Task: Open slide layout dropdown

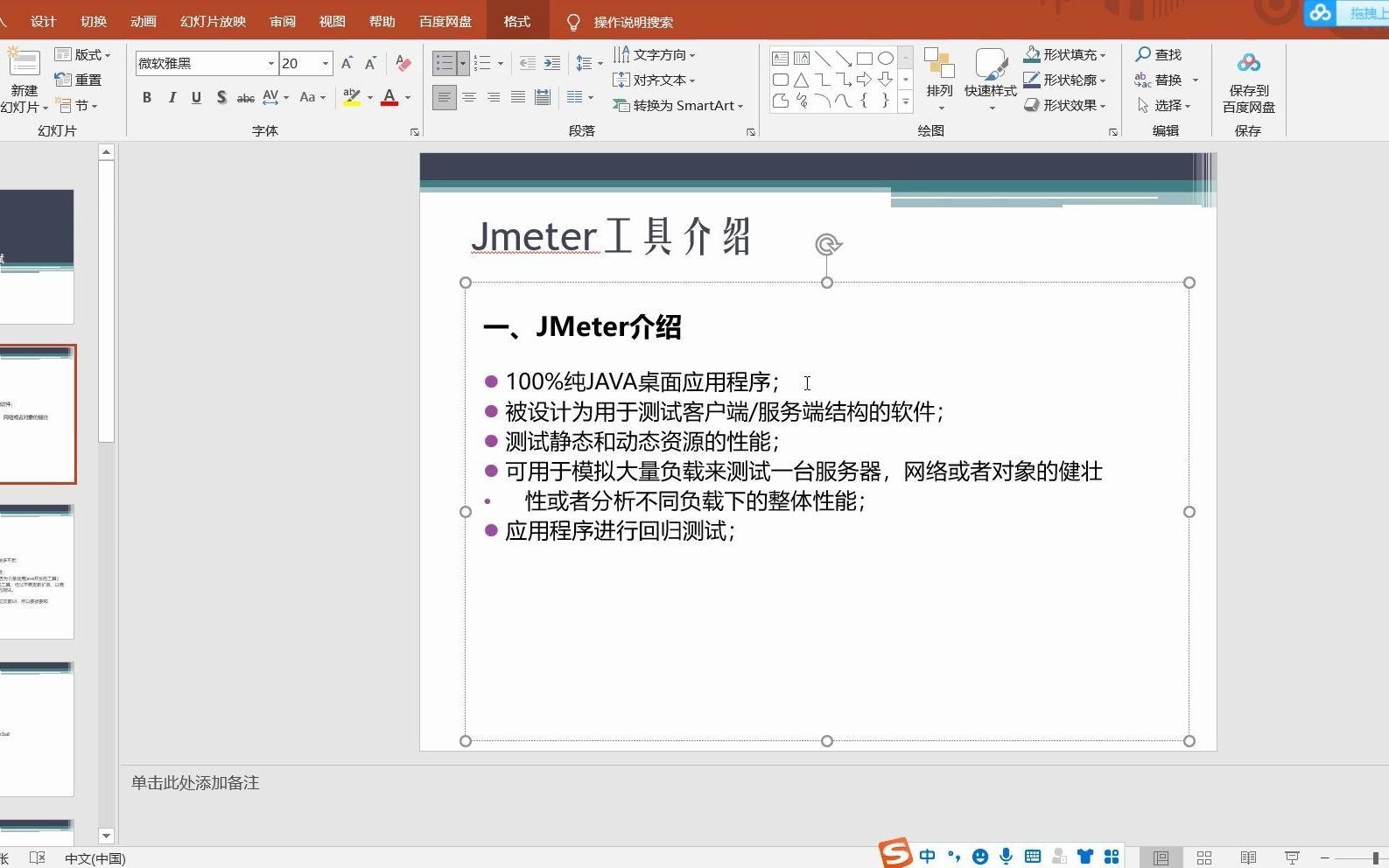Action: pos(83,54)
